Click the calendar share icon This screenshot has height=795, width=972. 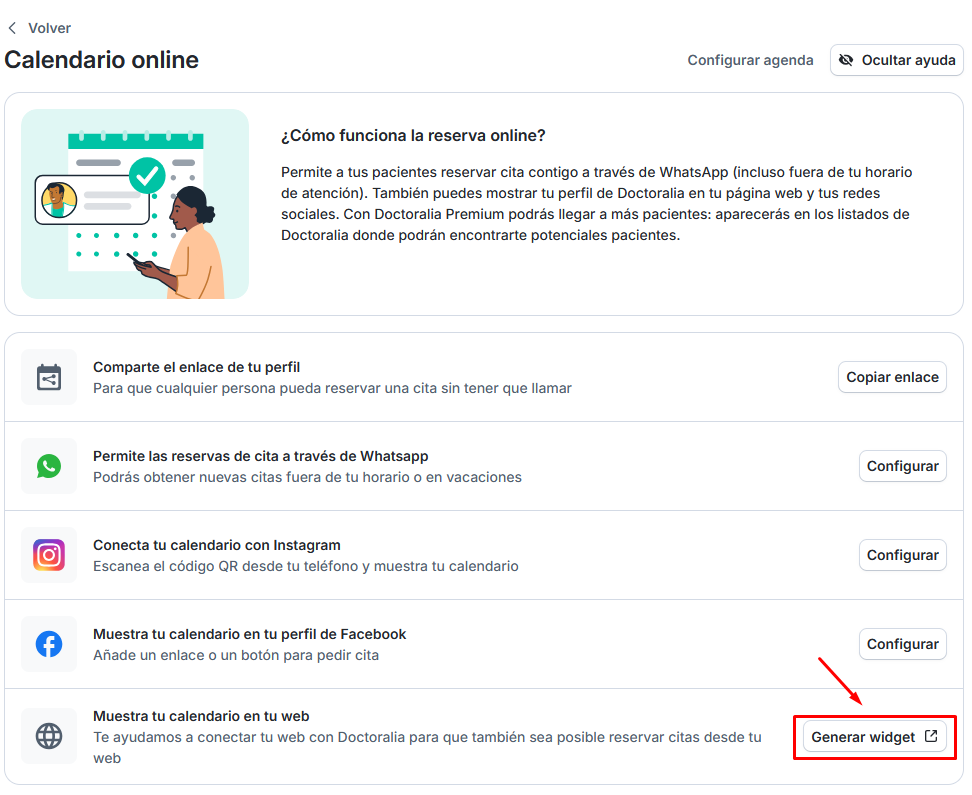coord(49,377)
